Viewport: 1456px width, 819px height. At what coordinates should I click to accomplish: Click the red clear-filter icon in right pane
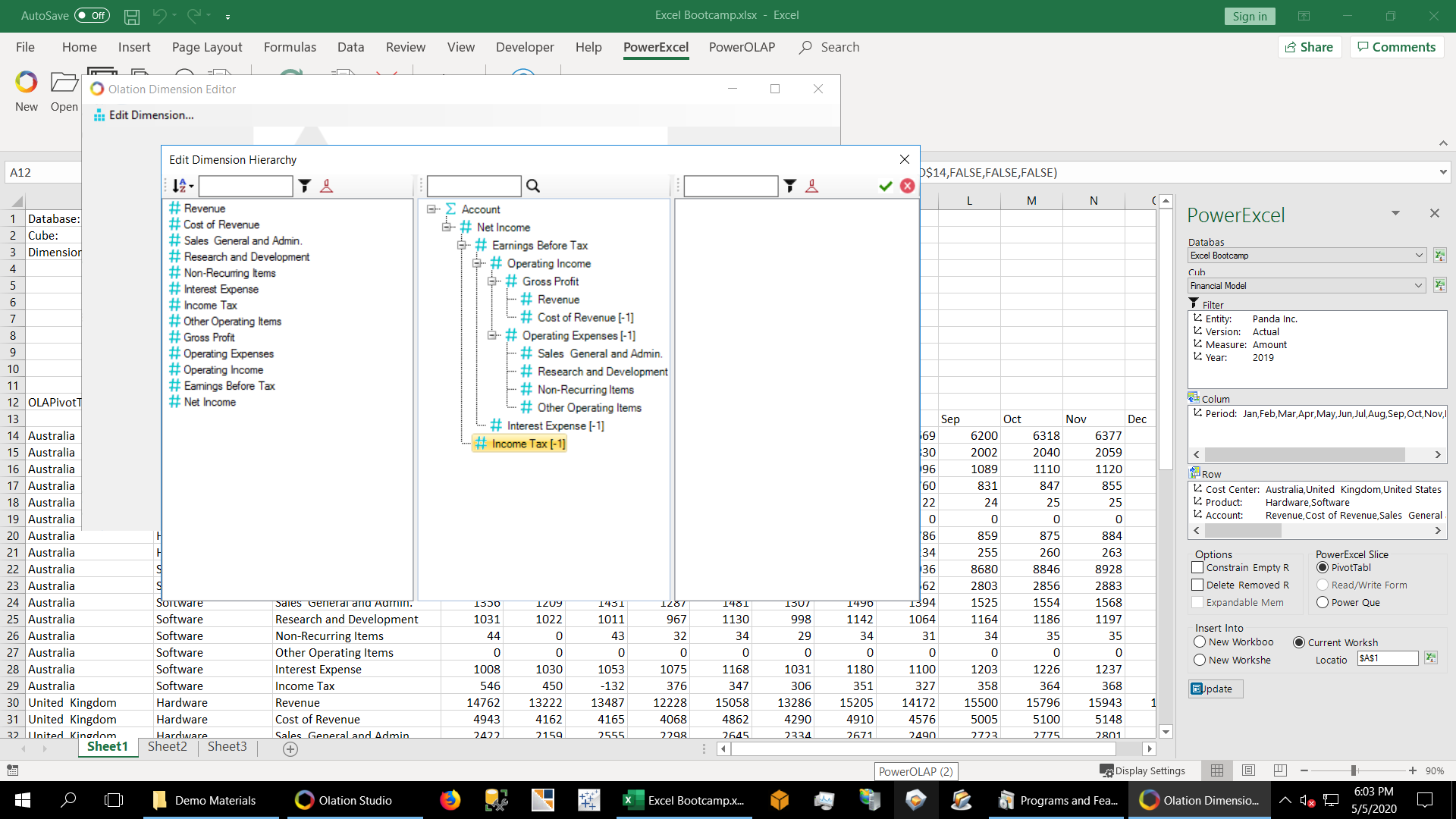pos(812,186)
